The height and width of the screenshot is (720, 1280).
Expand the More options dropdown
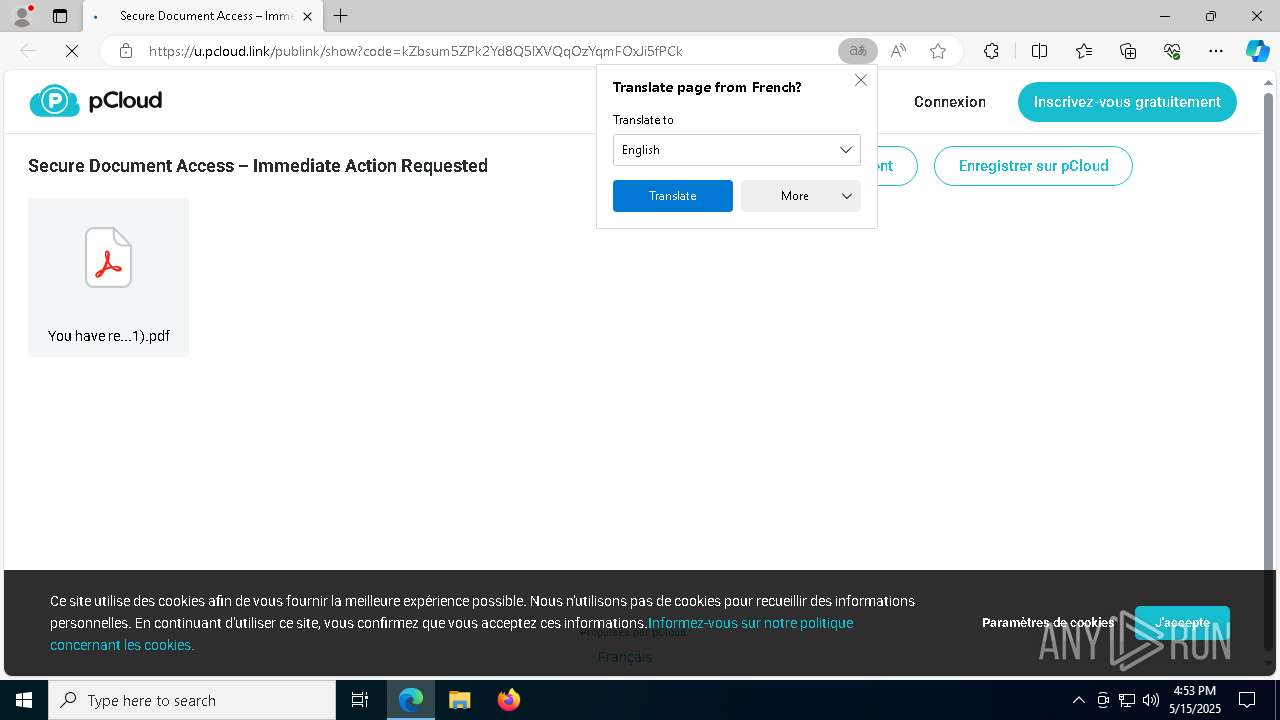[801, 196]
